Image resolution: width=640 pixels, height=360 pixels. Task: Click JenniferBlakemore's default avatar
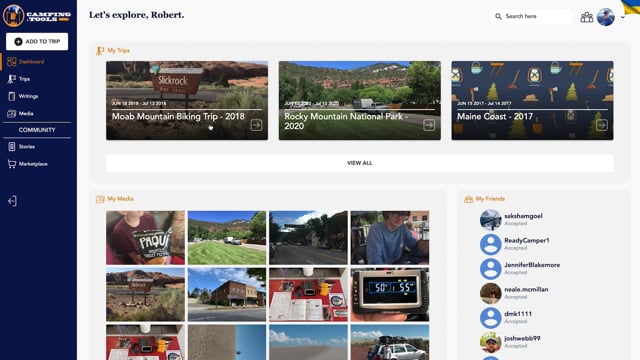coord(490,269)
